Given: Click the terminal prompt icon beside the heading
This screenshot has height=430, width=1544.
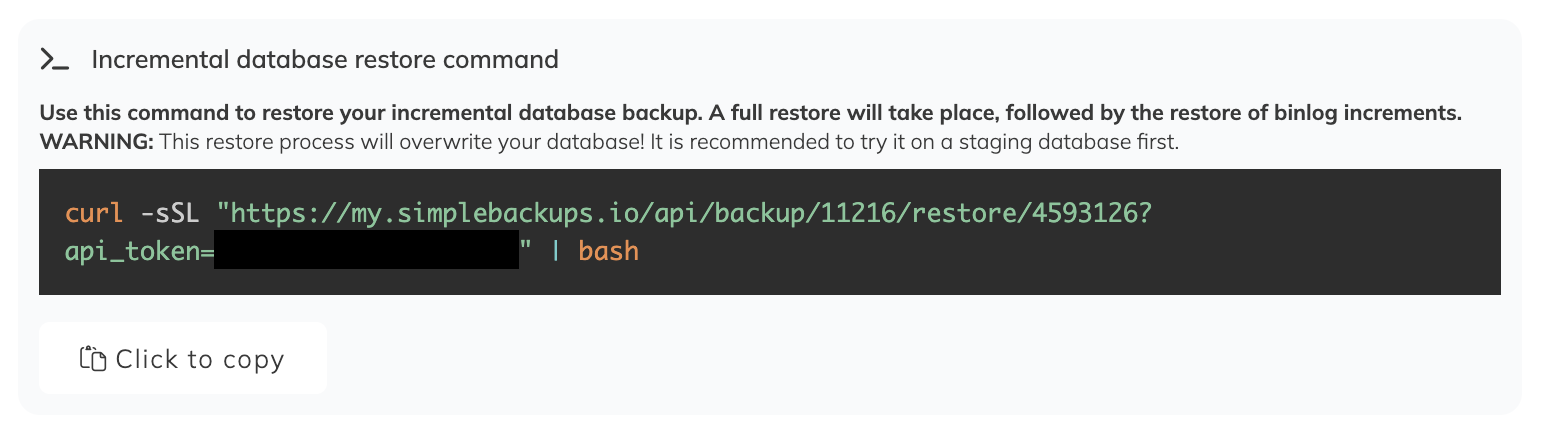Looking at the screenshot, I should pos(54,60).
